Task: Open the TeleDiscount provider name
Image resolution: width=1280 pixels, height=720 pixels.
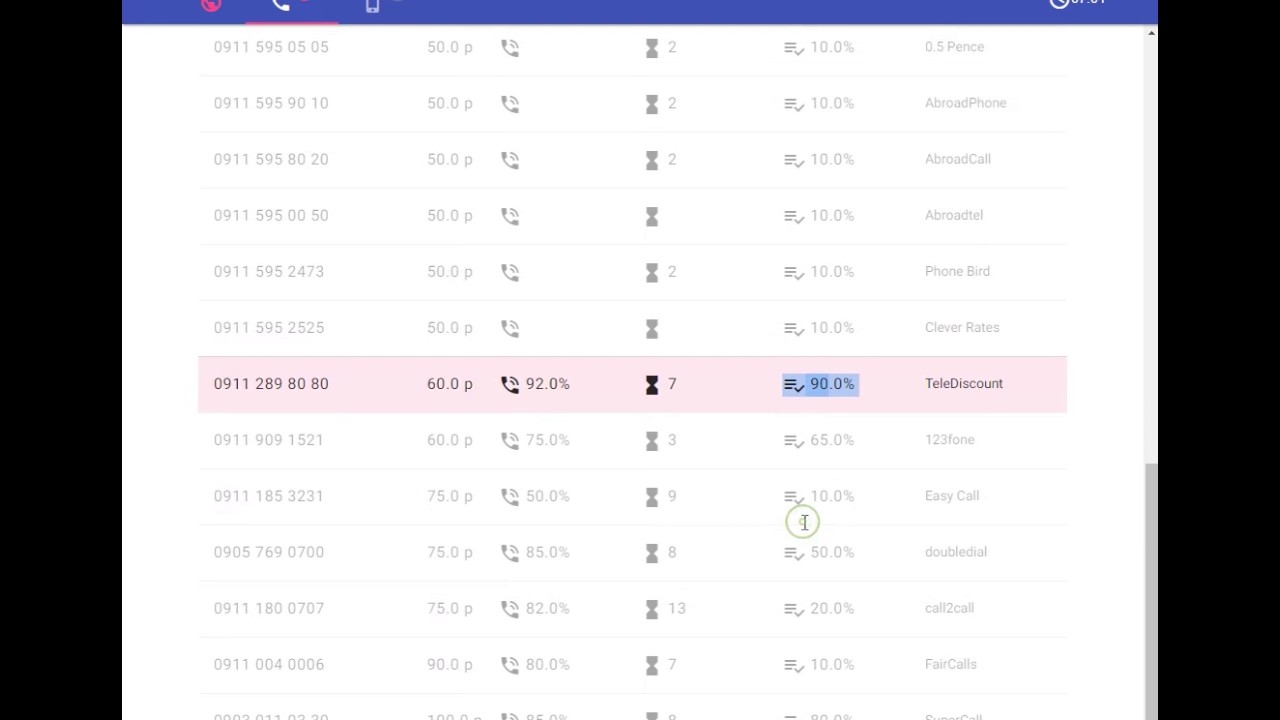Action: pyautogui.click(x=963, y=384)
